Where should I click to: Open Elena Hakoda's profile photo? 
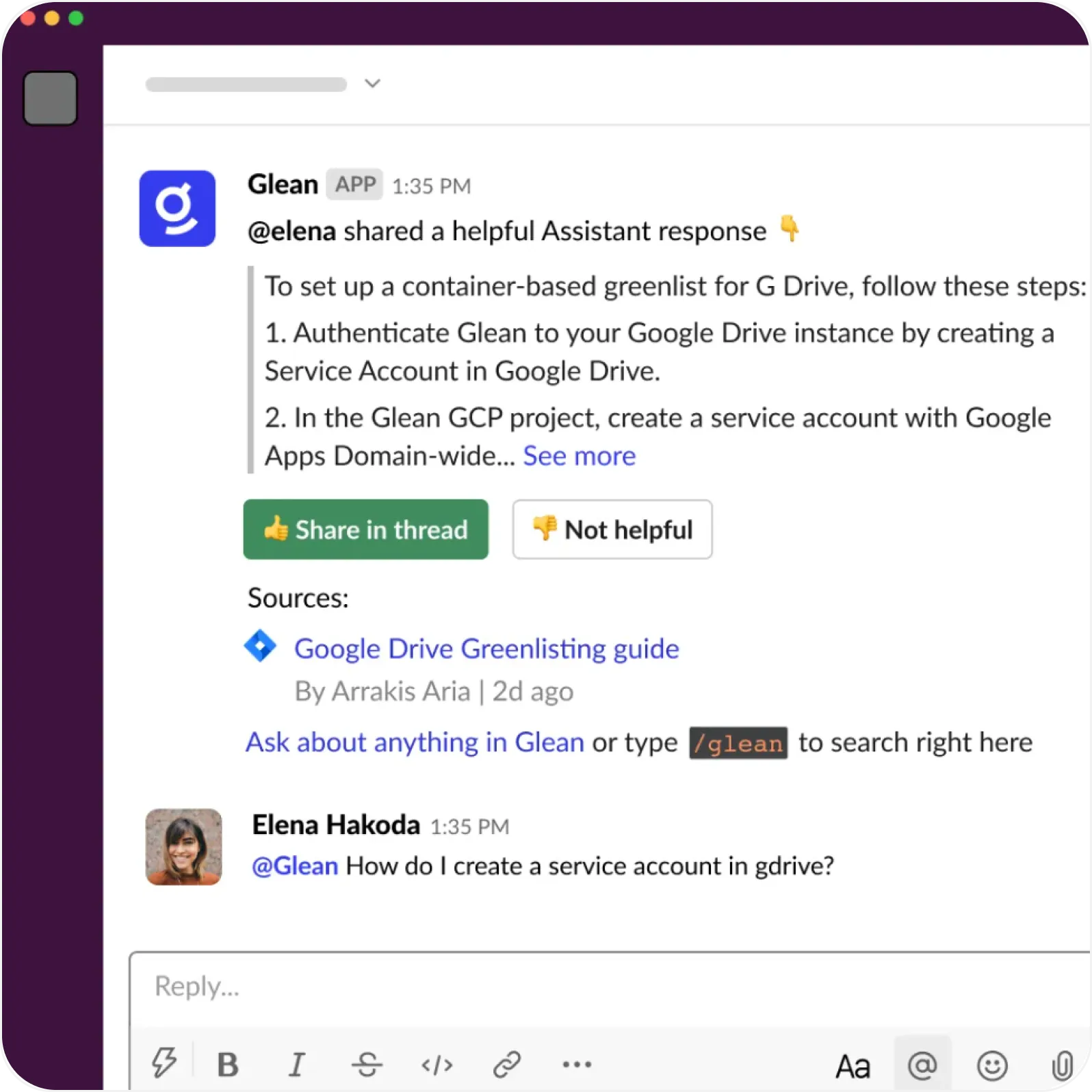click(x=184, y=847)
